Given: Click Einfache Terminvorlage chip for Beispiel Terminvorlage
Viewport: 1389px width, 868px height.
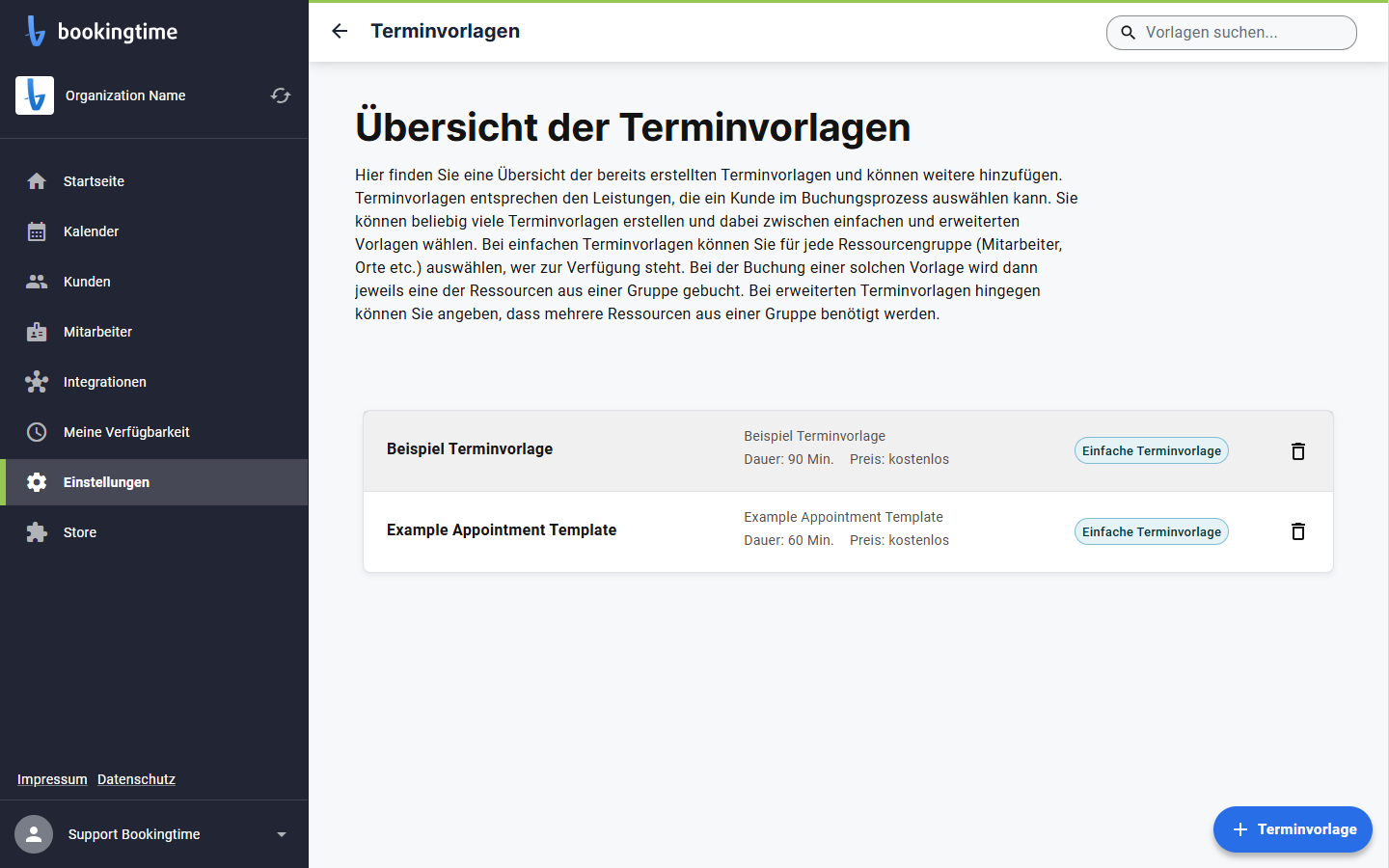Looking at the screenshot, I should point(1152,450).
